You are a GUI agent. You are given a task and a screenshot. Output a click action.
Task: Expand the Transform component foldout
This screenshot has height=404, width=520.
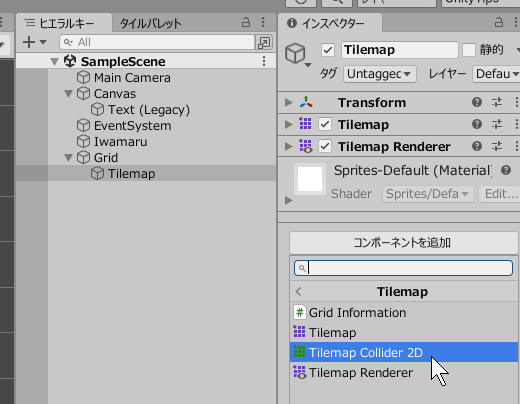coord(289,103)
